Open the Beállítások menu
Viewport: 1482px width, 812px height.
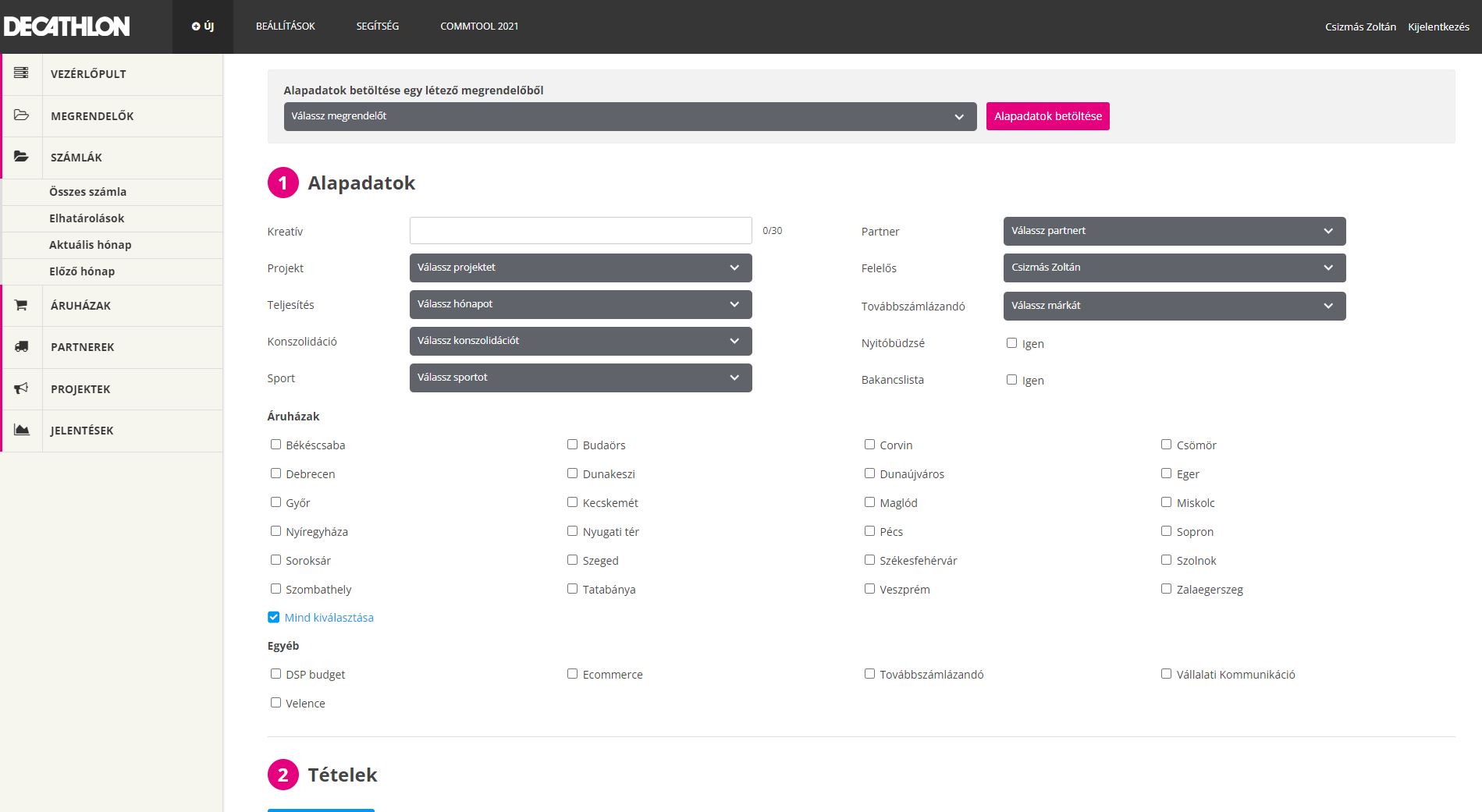[286, 27]
